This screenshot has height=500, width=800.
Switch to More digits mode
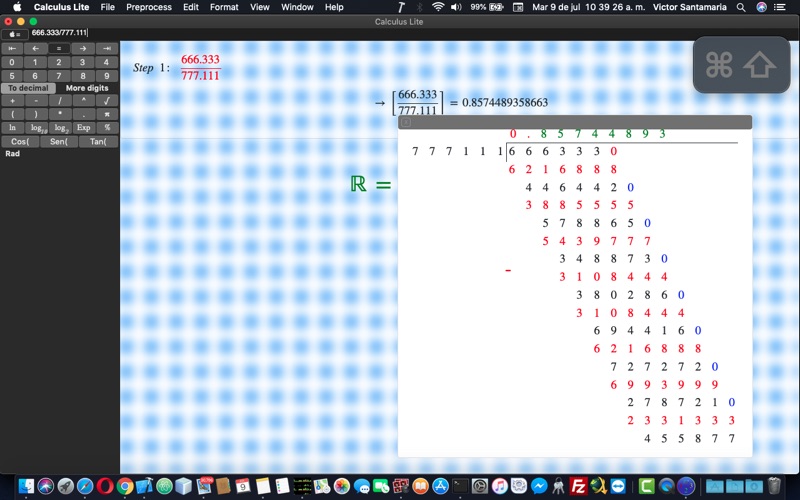87,88
